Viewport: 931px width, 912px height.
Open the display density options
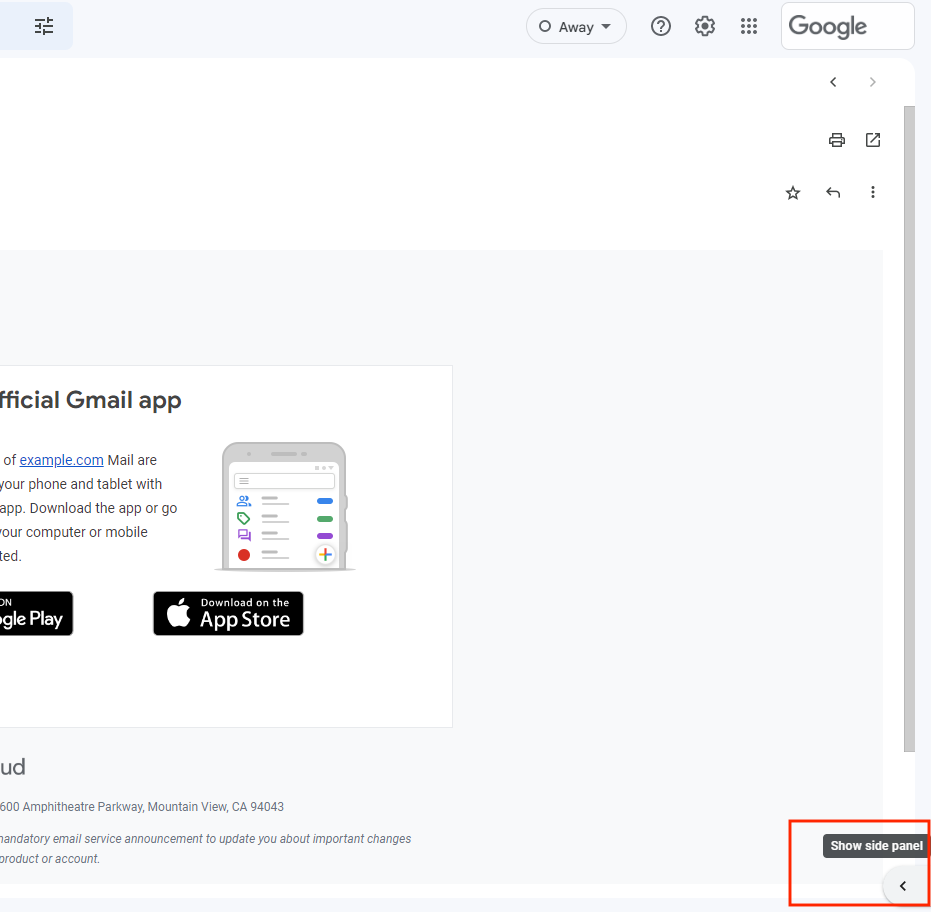point(43,26)
